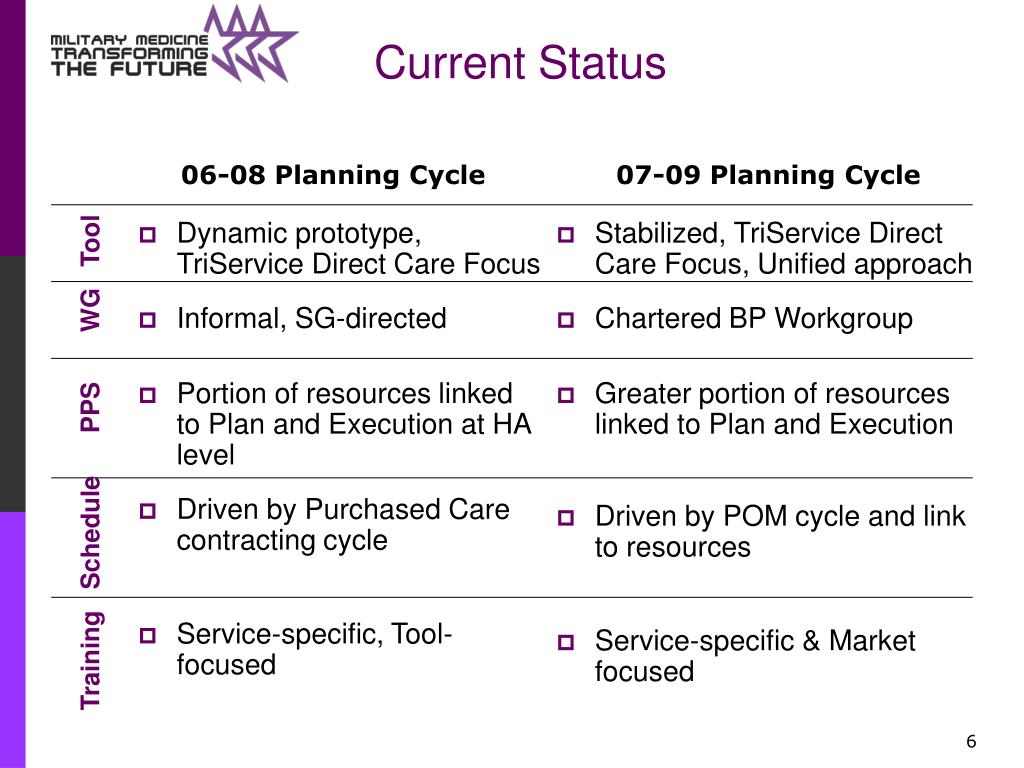The width and height of the screenshot is (1024, 768).
Task: Click the bullet beside Driven by Purchased Care
Action: pyautogui.click(x=148, y=511)
